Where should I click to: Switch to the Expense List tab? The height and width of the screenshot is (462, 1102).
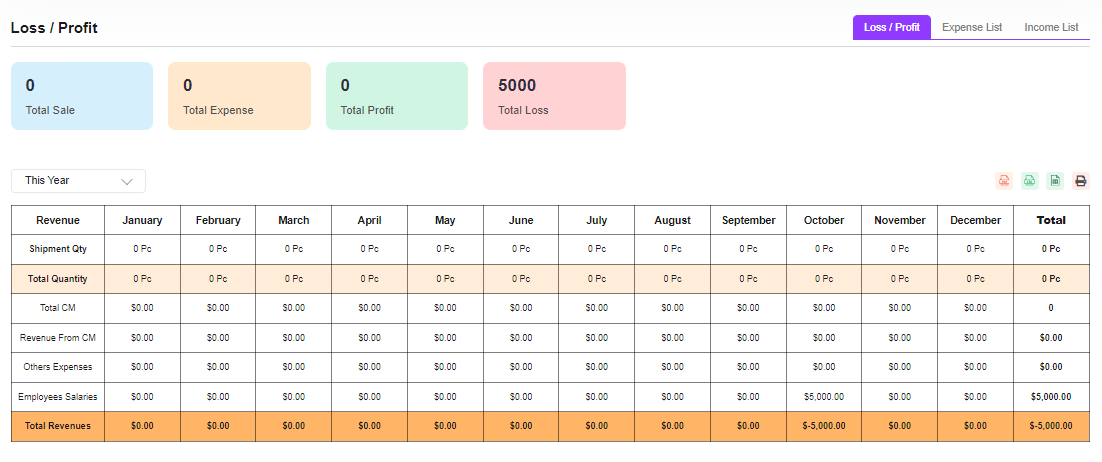(971, 27)
